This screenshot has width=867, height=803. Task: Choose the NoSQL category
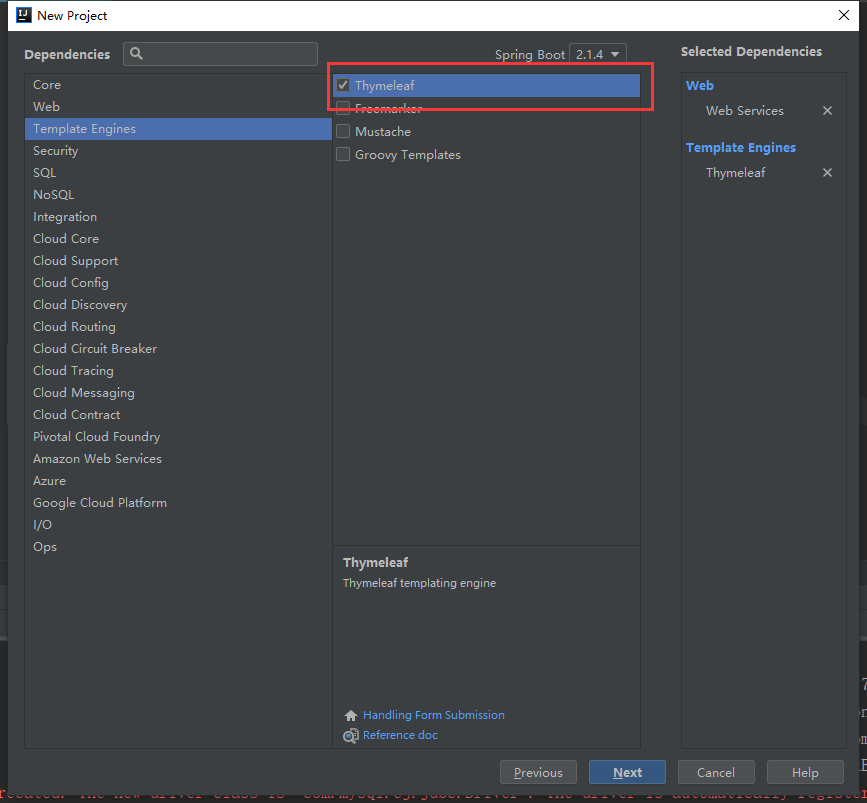178,195
